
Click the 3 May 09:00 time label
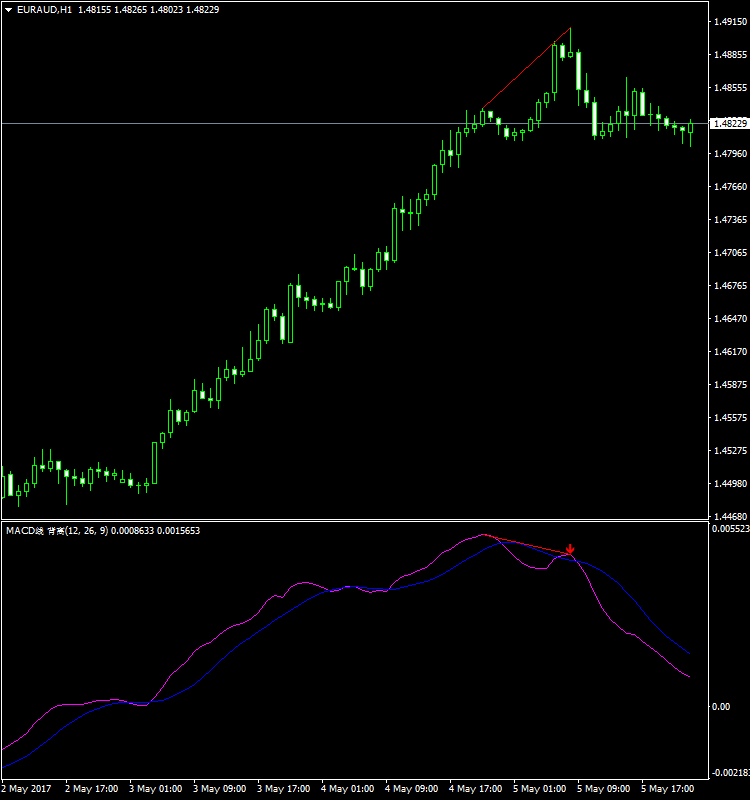[220, 789]
